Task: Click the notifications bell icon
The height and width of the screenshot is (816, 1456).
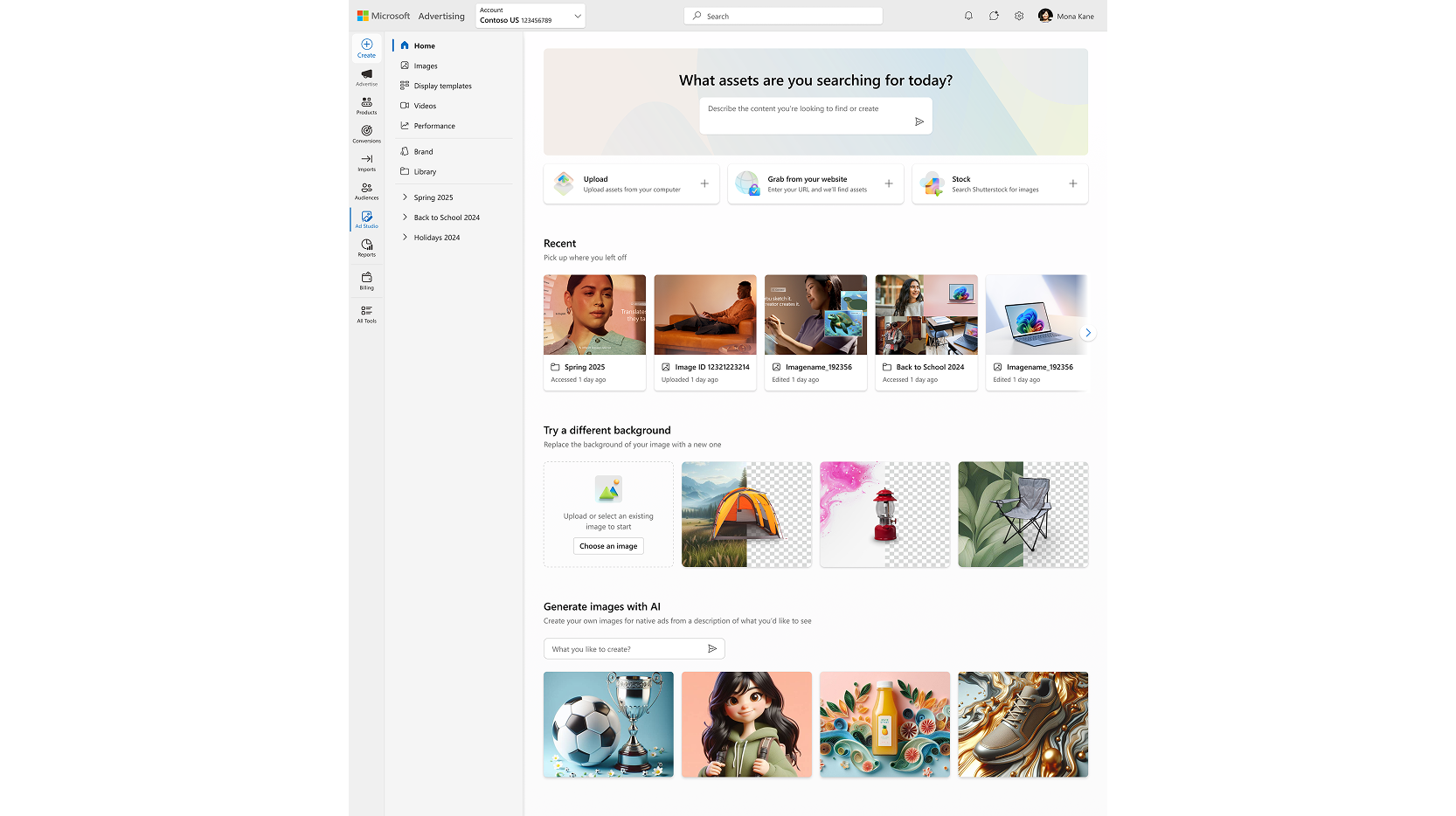Action: point(968,16)
